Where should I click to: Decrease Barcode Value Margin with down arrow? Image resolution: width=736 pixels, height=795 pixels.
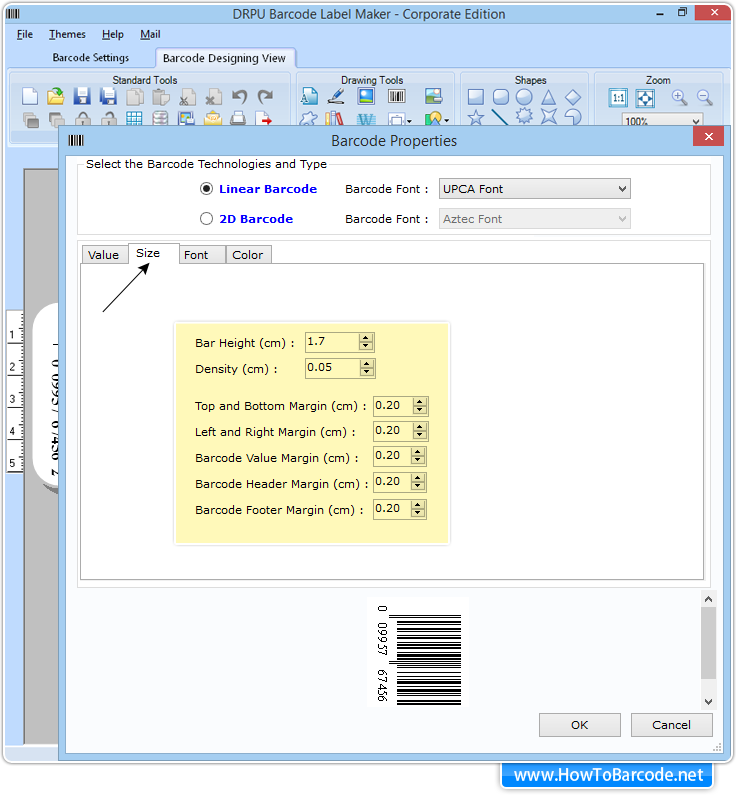418,460
